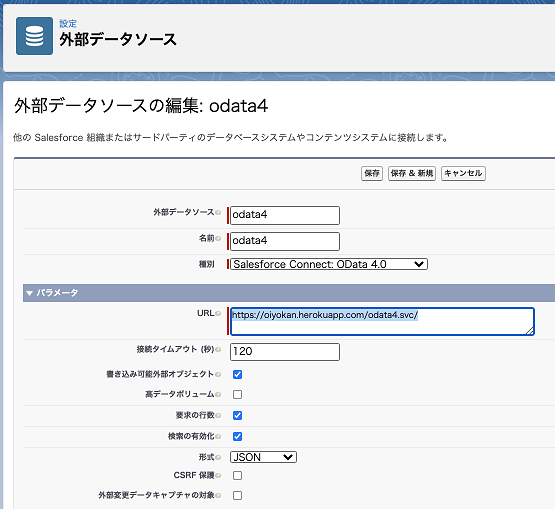Click the 外部データソースの編集: odata4 title
The image size is (555, 509).
pyautogui.click(x=141, y=105)
